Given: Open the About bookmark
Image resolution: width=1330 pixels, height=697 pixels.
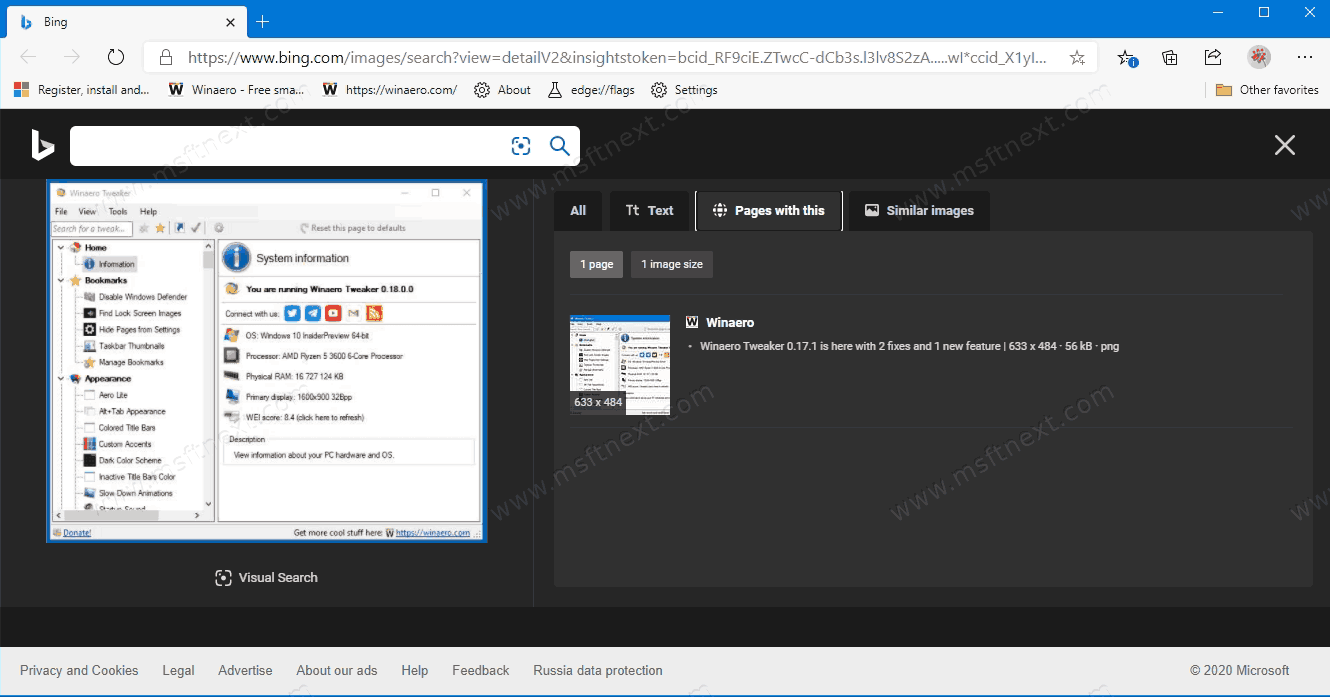Looking at the screenshot, I should click(x=502, y=90).
